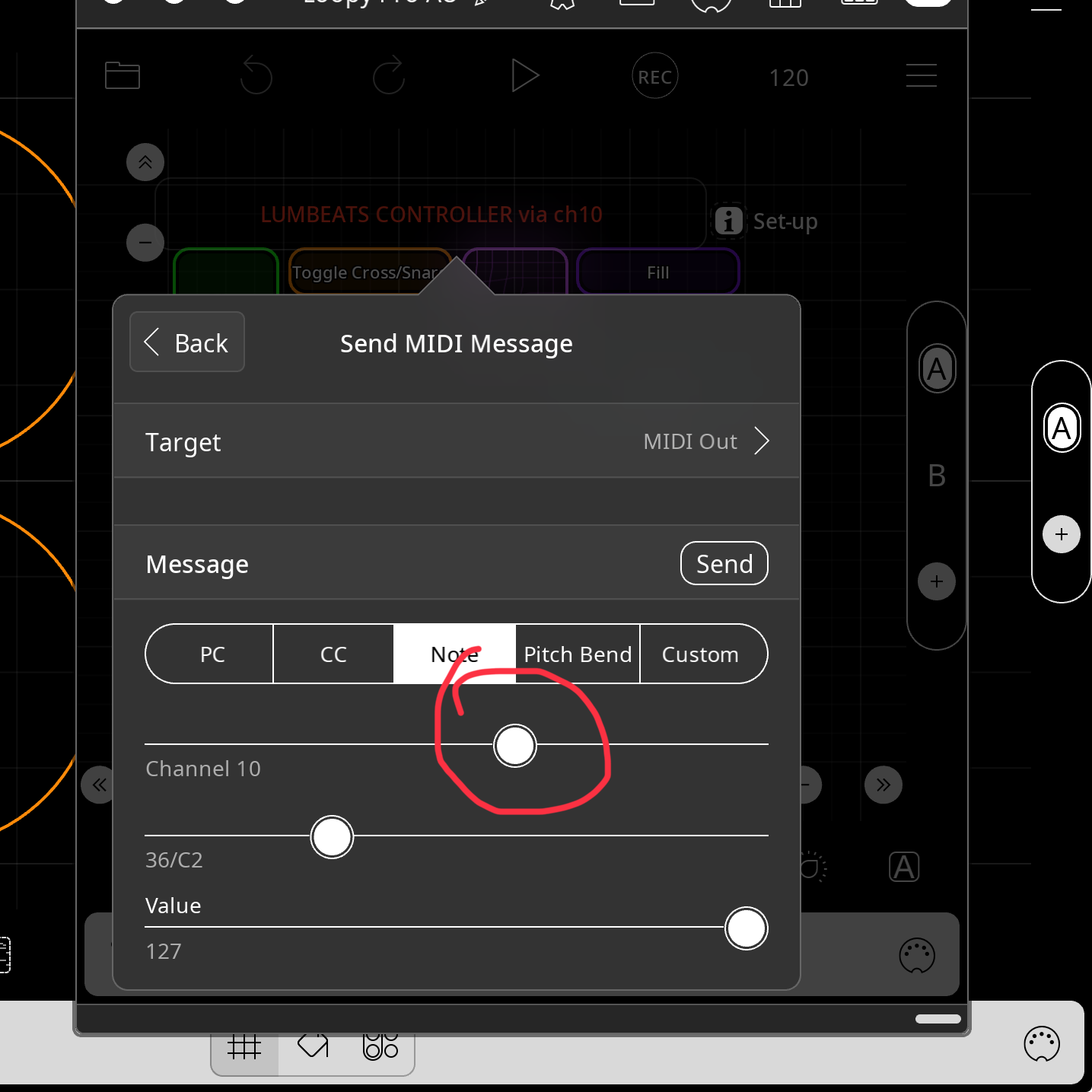Click the boxed A icon

(x=904, y=867)
